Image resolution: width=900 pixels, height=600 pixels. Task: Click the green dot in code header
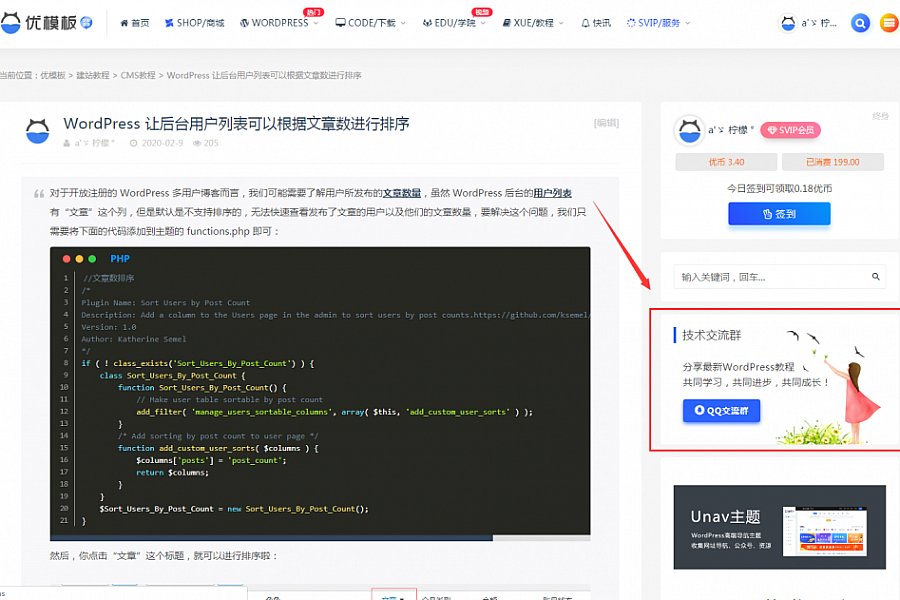tap(92, 259)
